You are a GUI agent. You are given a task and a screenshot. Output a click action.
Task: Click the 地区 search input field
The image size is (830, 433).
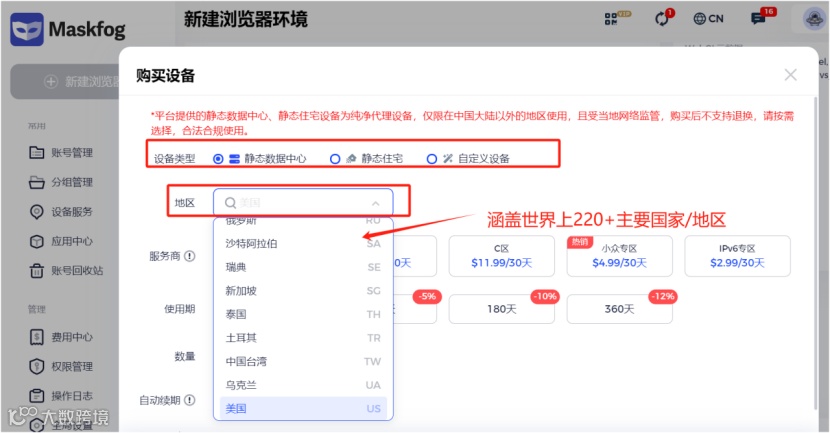click(303, 202)
